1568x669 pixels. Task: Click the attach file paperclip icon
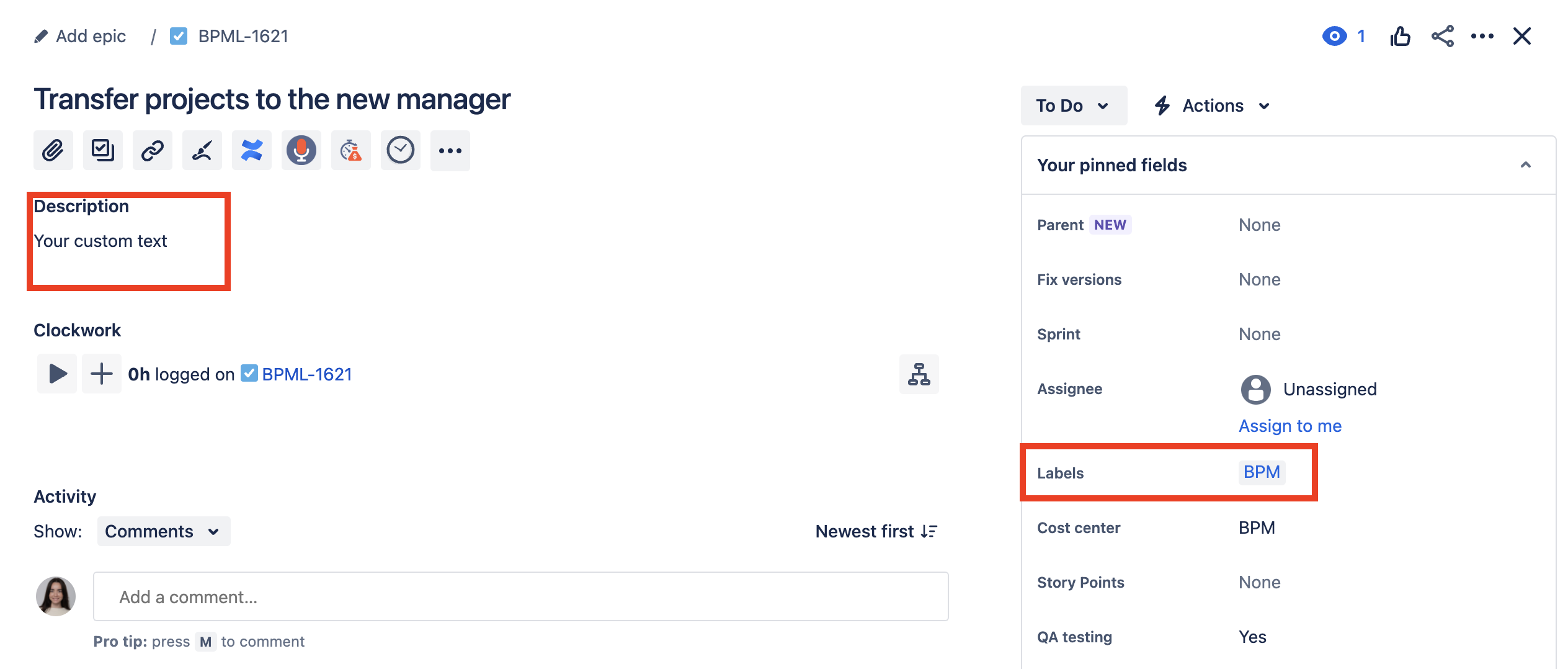click(x=53, y=150)
